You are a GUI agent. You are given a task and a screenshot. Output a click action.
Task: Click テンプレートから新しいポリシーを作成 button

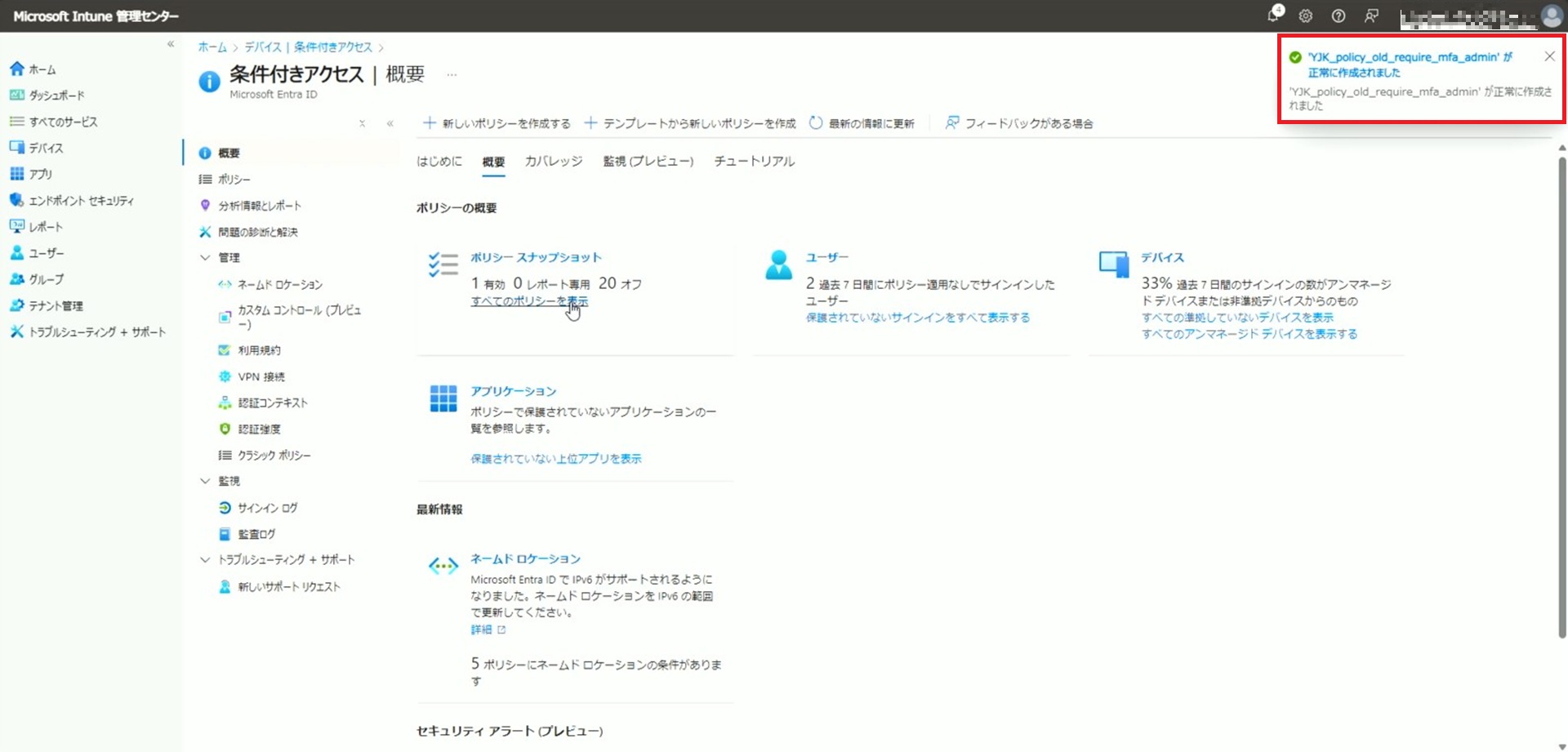(x=690, y=123)
